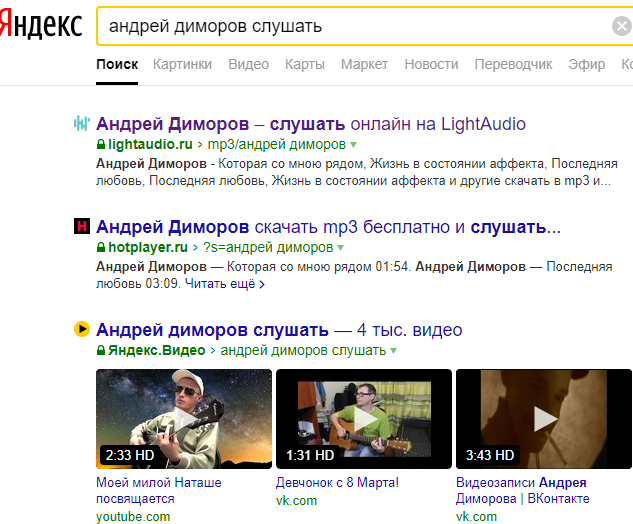Image resolution: width=633 pixels, height=524 pixels.
Task: Play the 2:33 HD video thumbnail
Action: click(184, 419)
